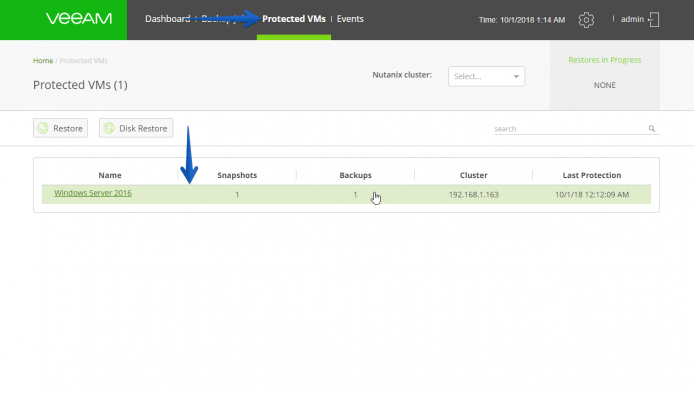Click the NONE restores status text
The height and width of the screenshot is (393, 694).
605,85
